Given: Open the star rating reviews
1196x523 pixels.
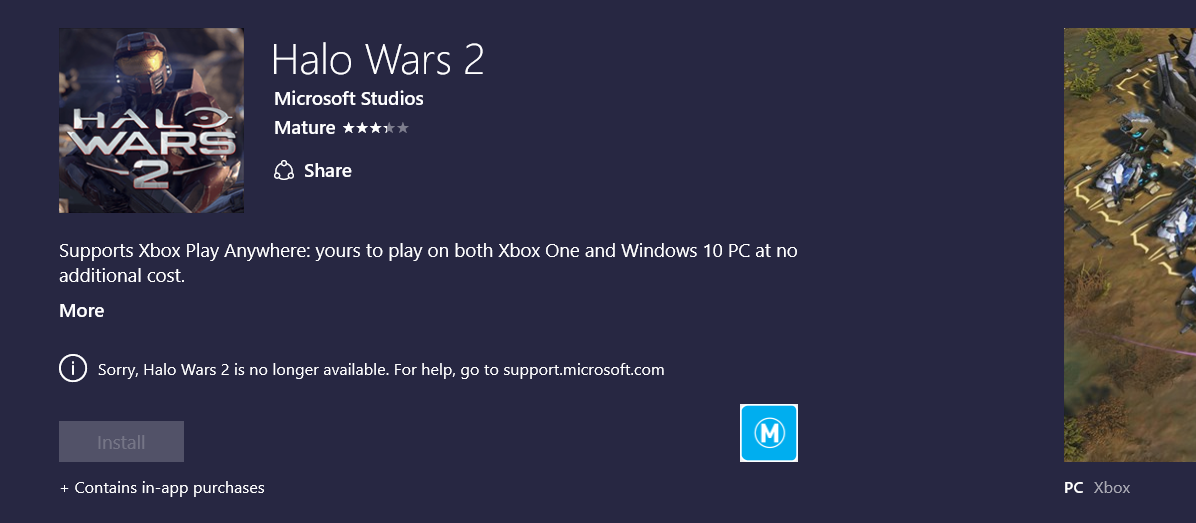Looking at the screenshot, I should point(376,128).
